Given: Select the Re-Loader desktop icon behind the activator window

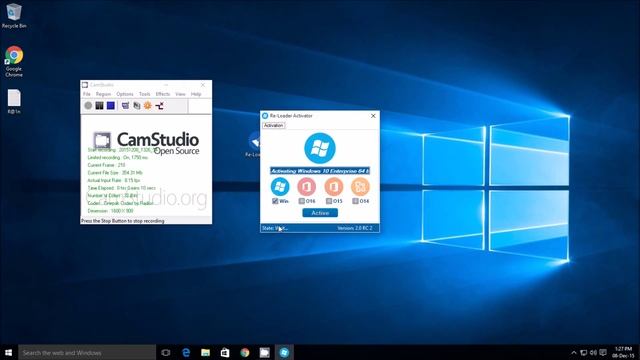Looking at the screenshot, I should [x=253, y=144].
